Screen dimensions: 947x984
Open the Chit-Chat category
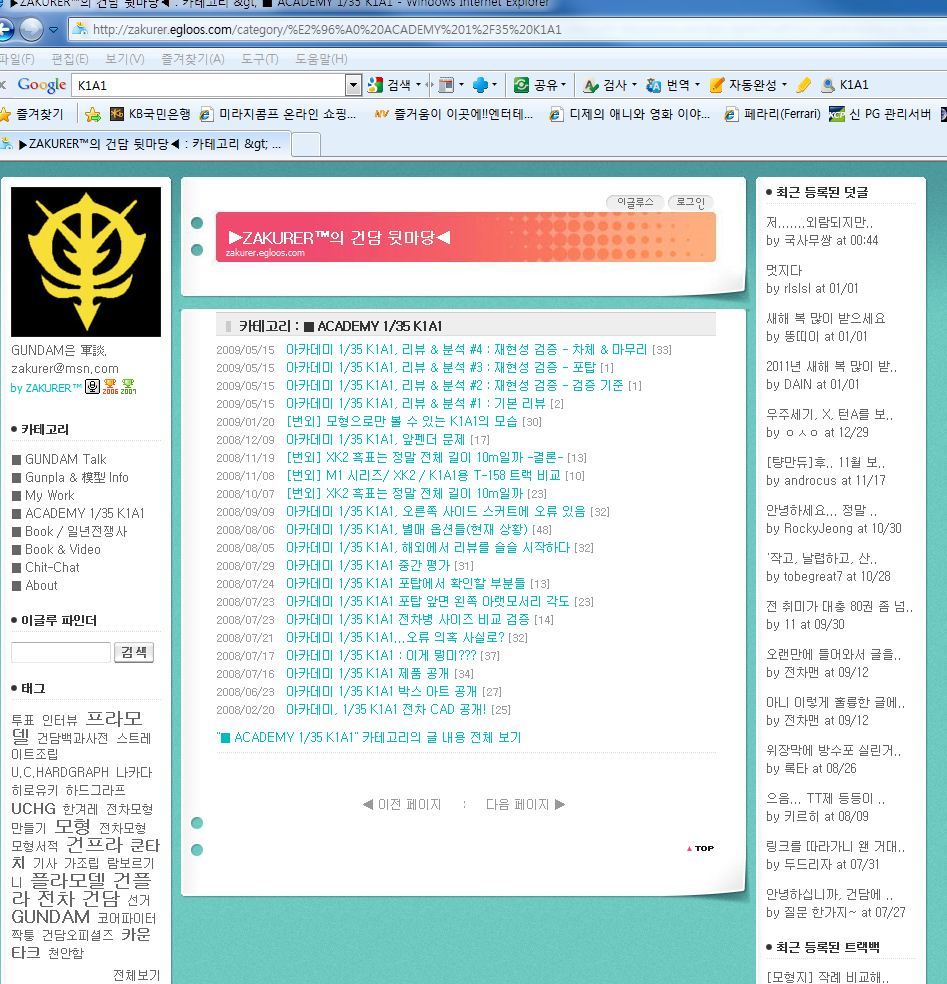52,567
